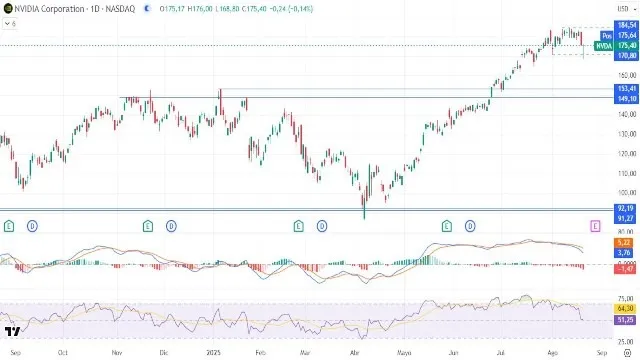Image resolution: width=640 pixels, height=360 pixels.
Task: Select the 170,80 price level label
Action: (x=627, y=56)
